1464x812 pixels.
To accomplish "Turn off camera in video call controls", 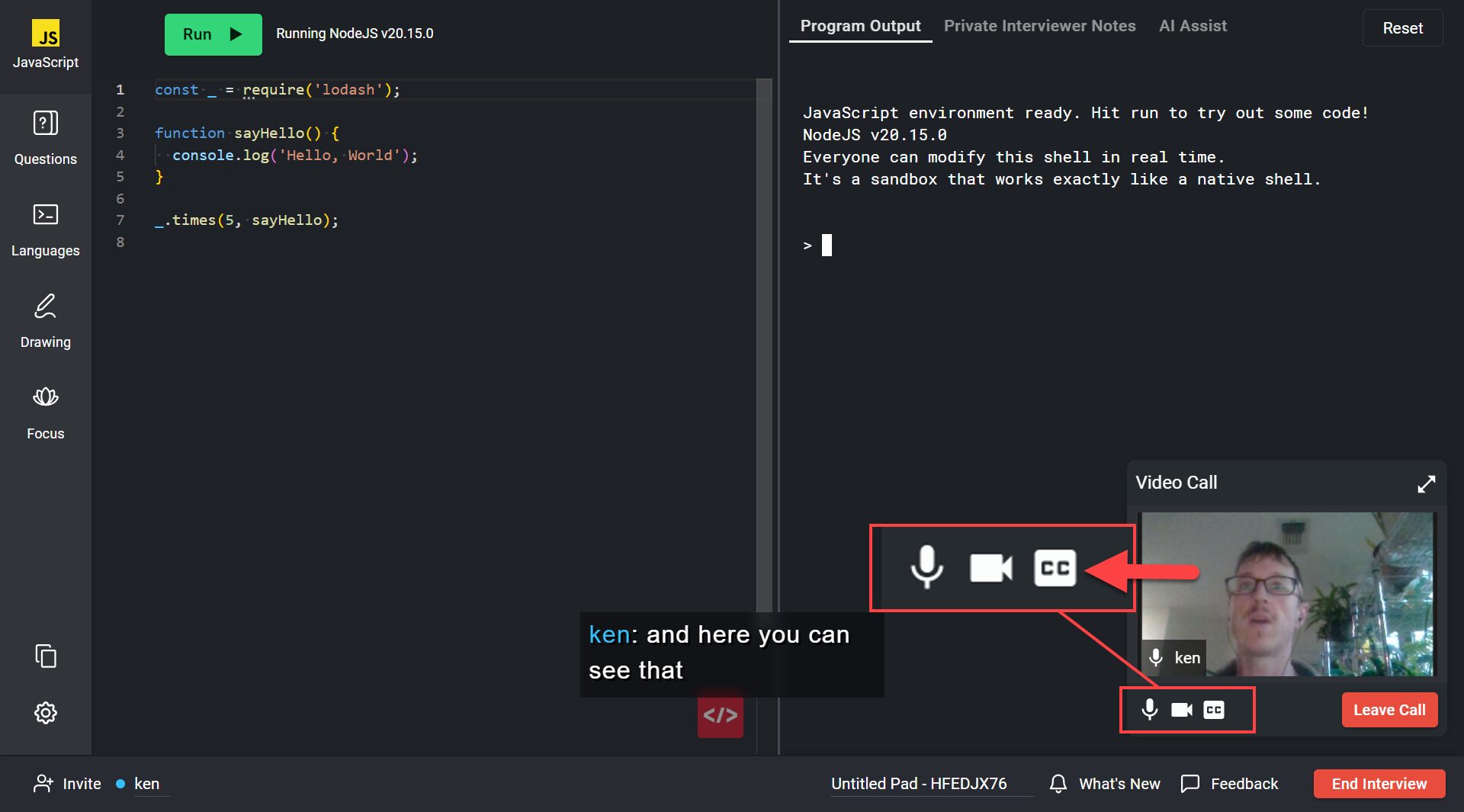I will click(x=1181, y=710).
